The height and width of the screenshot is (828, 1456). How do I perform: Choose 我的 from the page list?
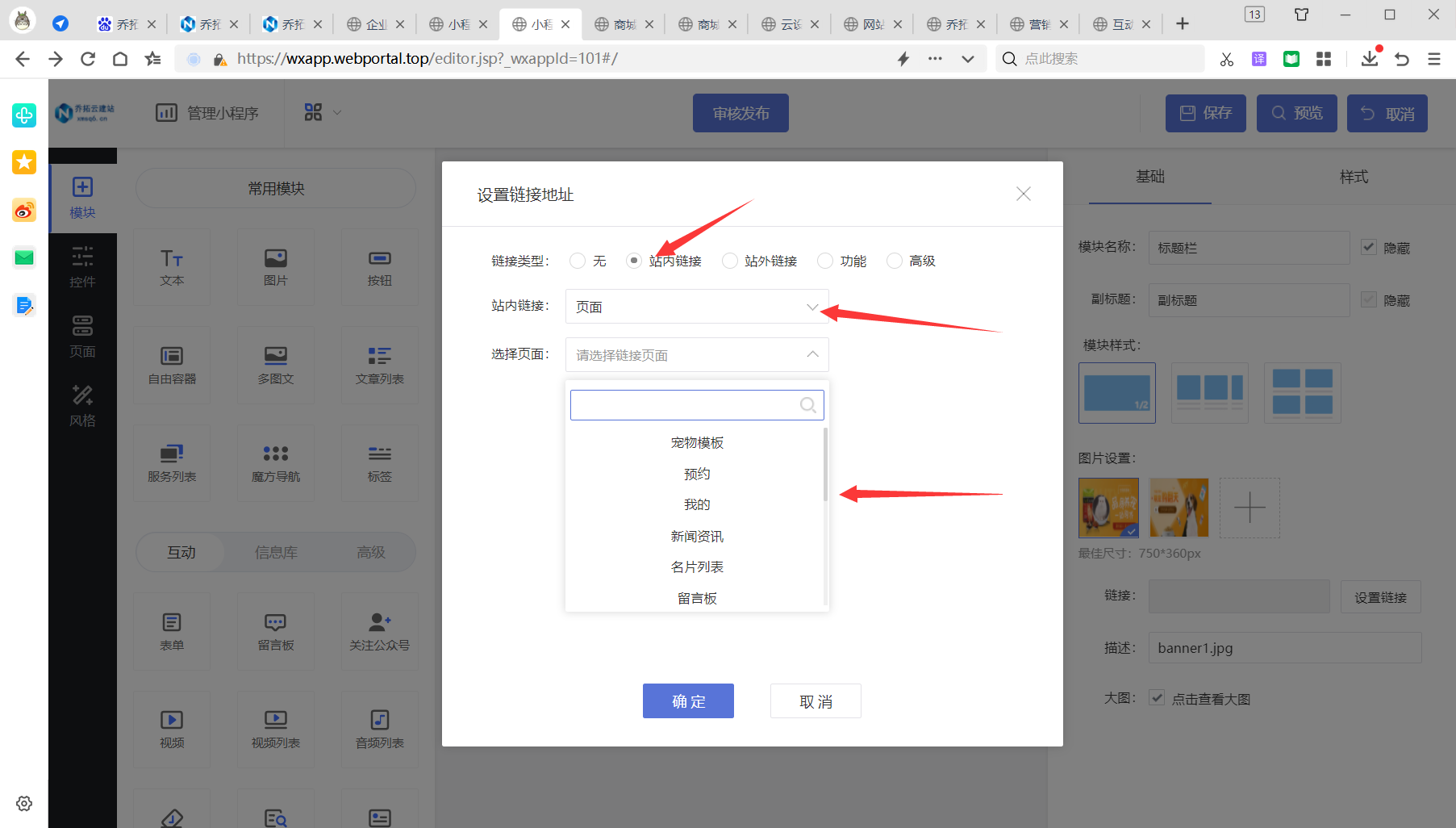(697, 504)
